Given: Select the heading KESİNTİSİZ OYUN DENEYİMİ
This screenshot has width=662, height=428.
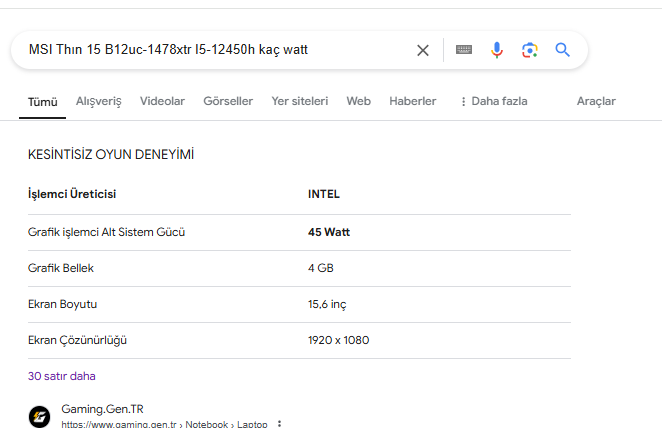Looking at the screenshot, I should click(111, 154).
